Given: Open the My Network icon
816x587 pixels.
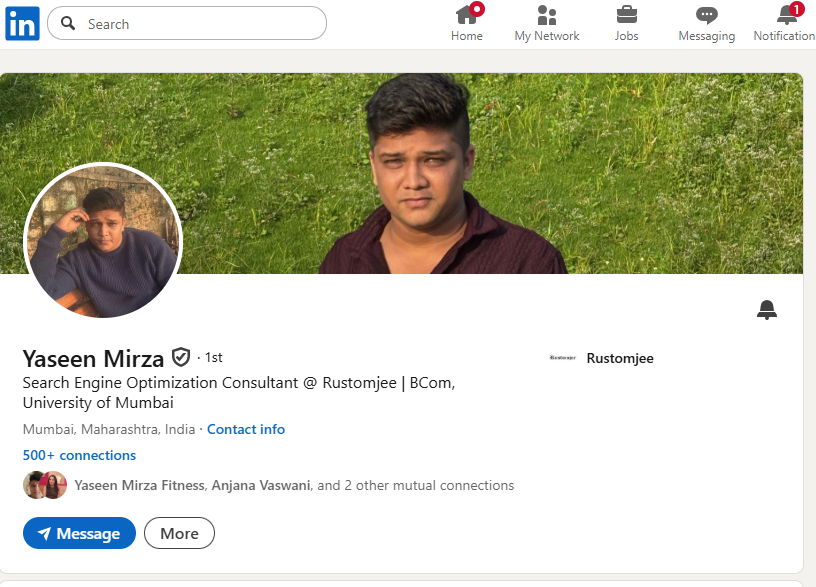Looking at the screenshot, I should click(546, 16).
